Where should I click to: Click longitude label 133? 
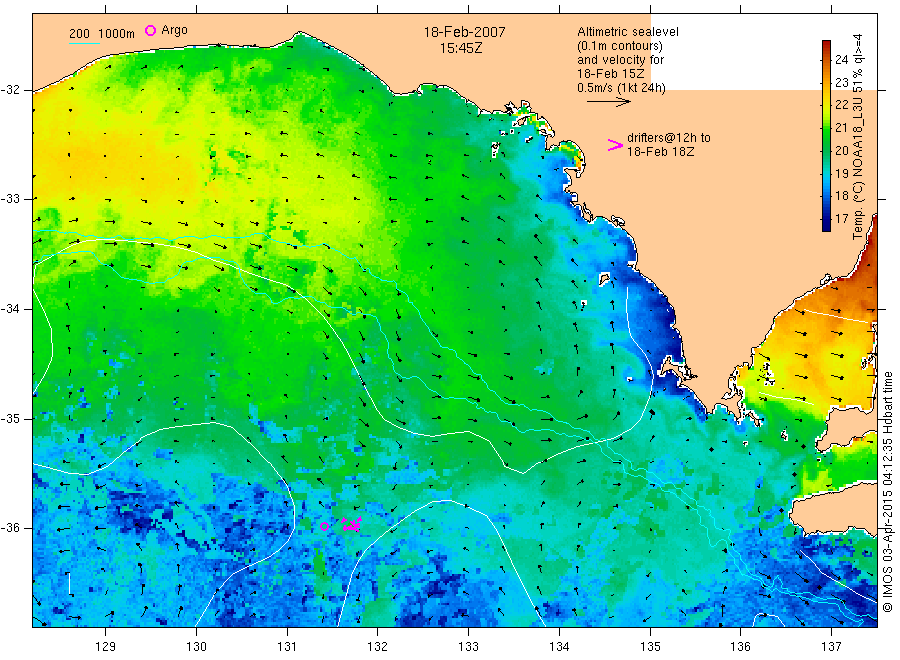[468, 647]
